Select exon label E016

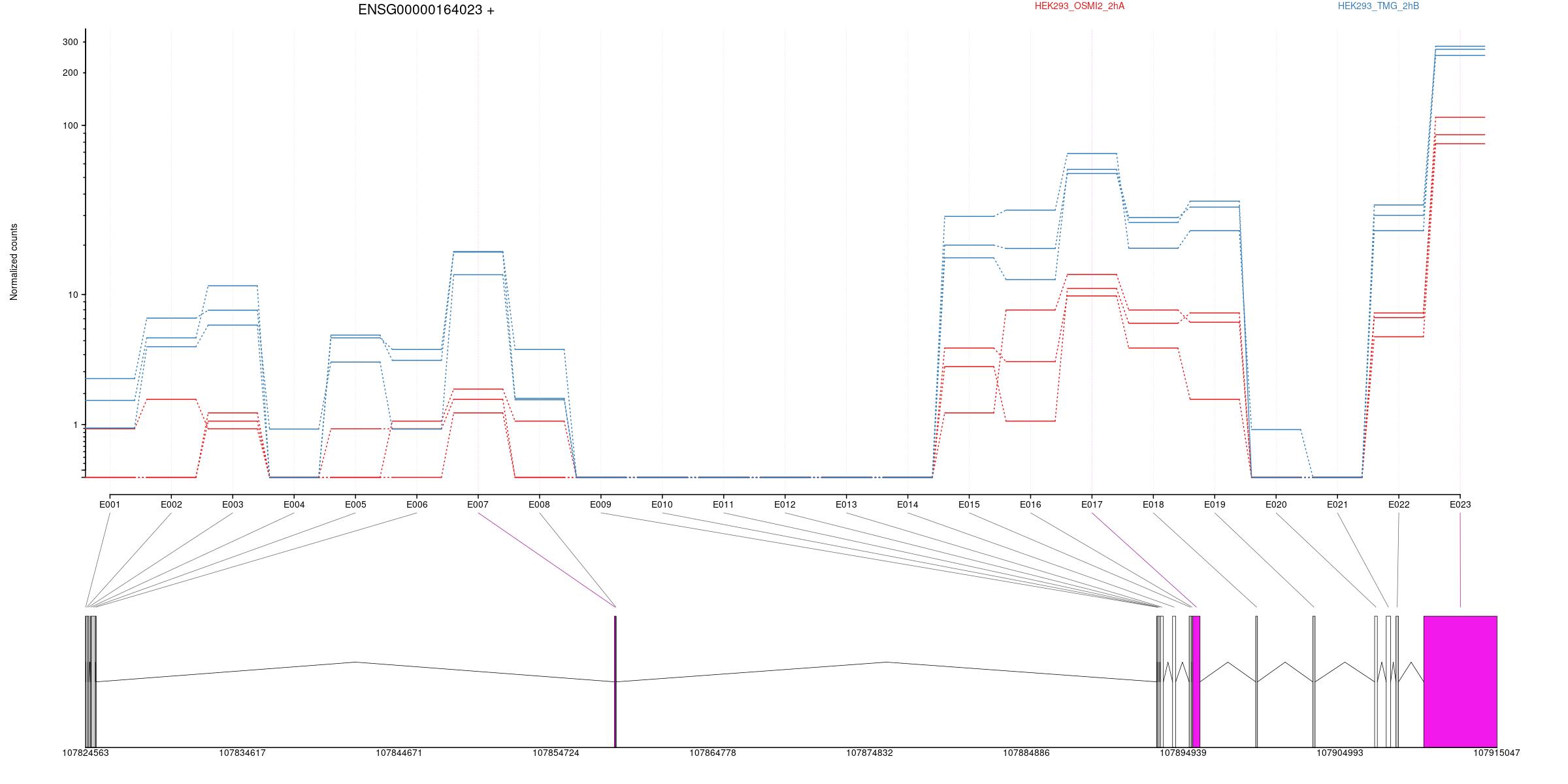point(1030,504)
